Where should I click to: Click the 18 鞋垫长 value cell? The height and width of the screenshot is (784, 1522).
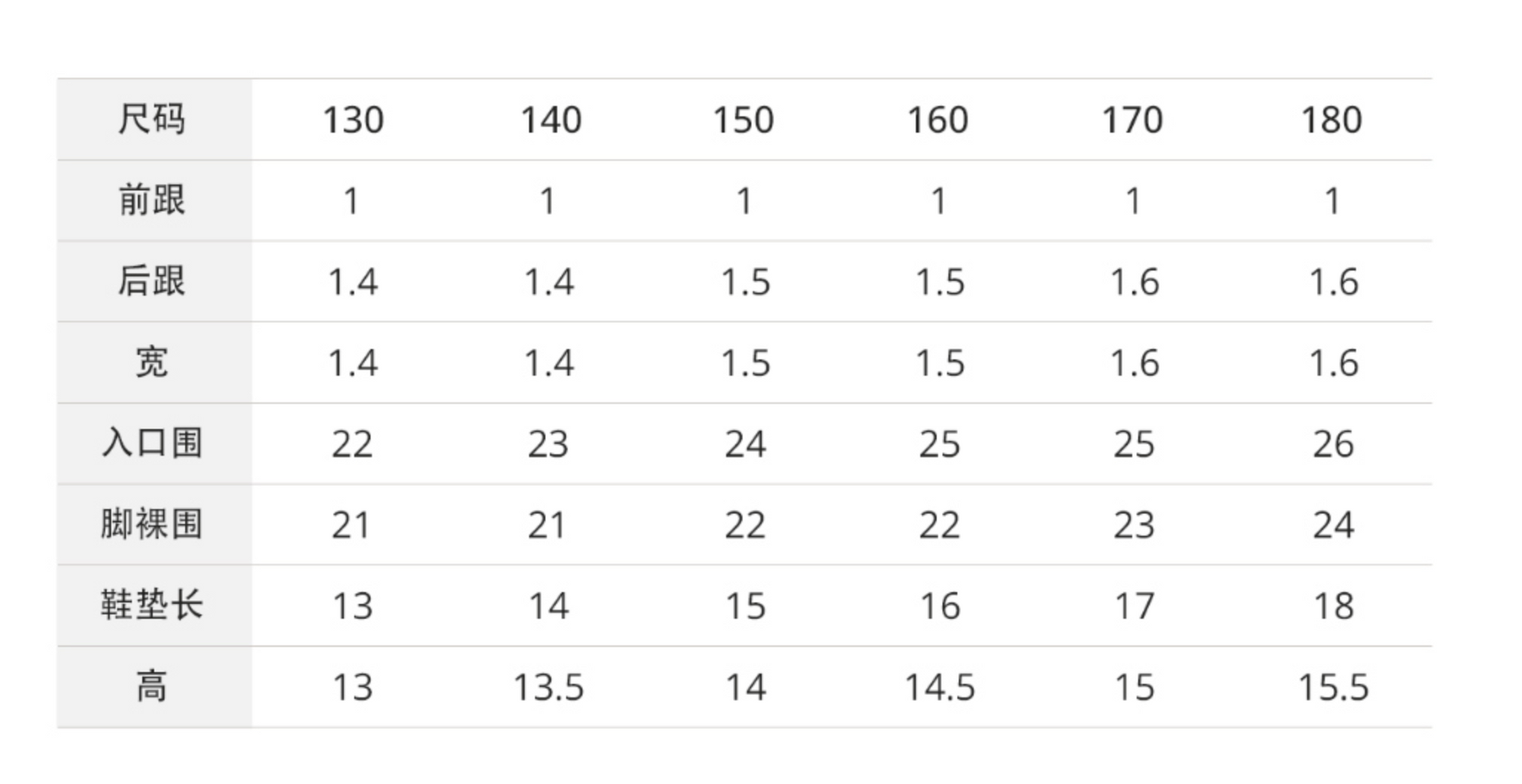tap(1333, 606)
